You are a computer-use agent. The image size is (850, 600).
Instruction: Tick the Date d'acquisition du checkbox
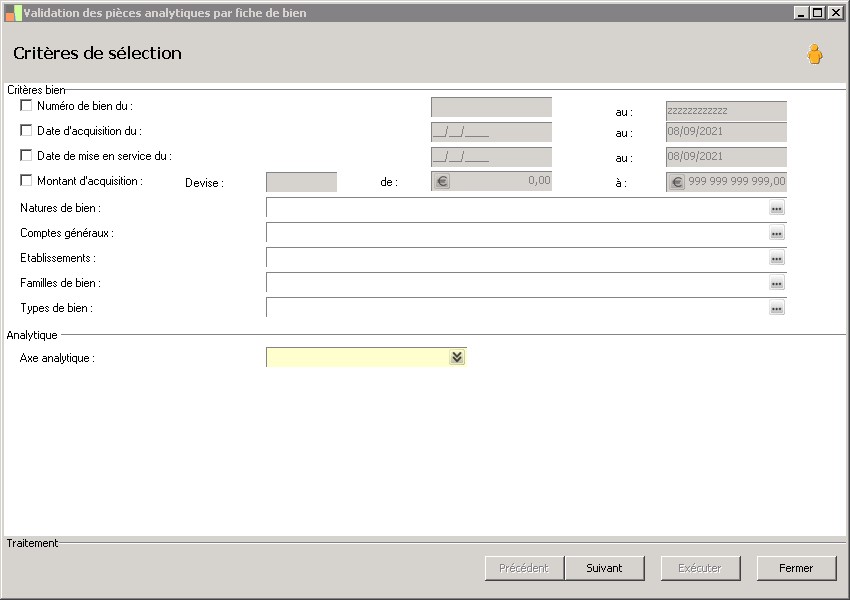pos(26,130)
